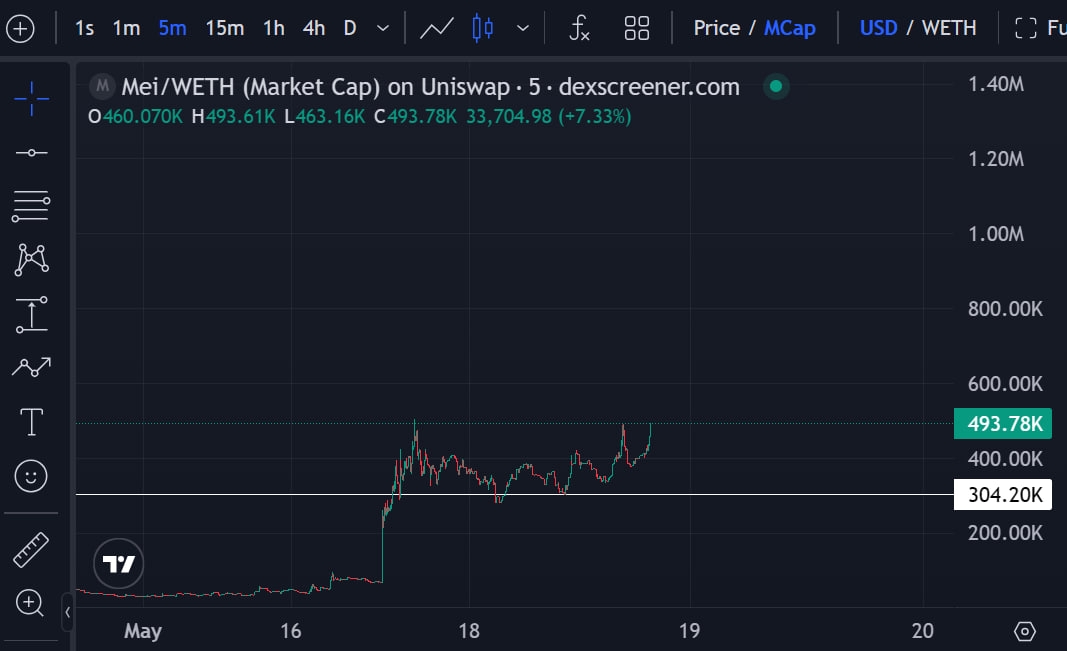Open the indicators fx menu
The width and height of the screenshot is (1067, 651).
point(579,29)
